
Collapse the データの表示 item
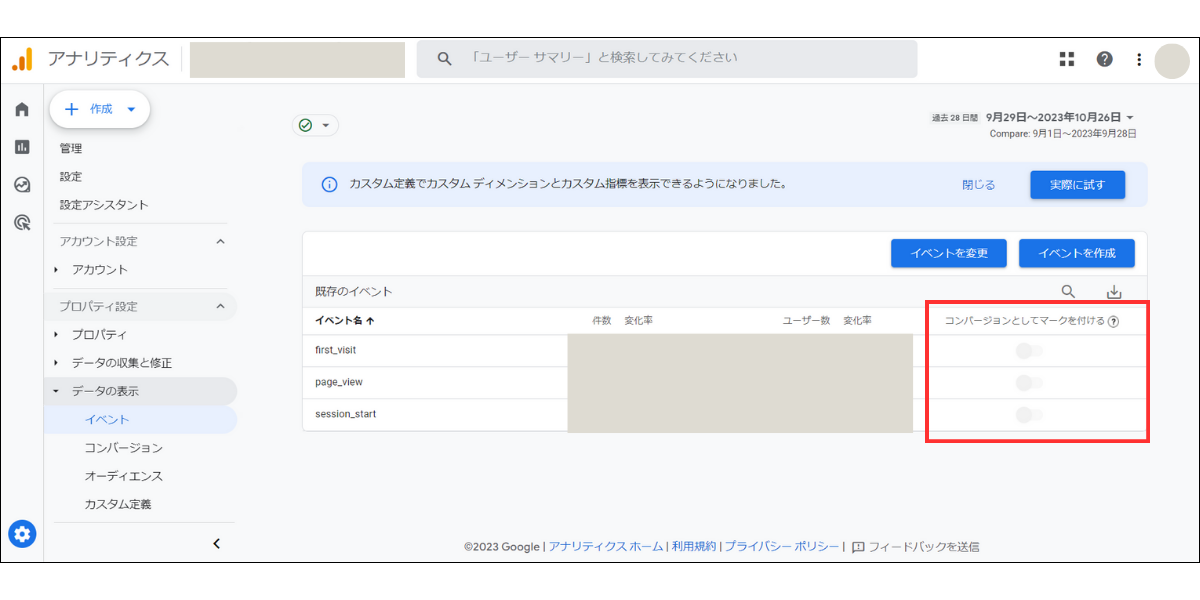(56, 391)
